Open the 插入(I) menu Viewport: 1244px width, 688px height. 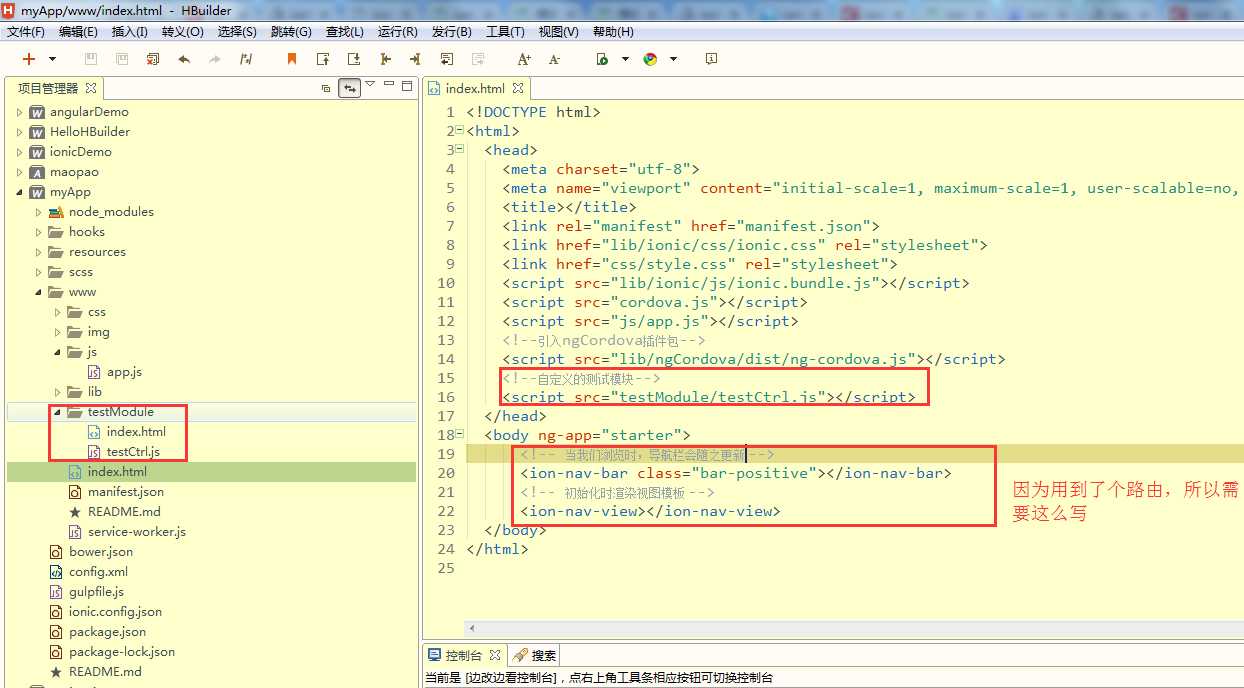[129, 32]
